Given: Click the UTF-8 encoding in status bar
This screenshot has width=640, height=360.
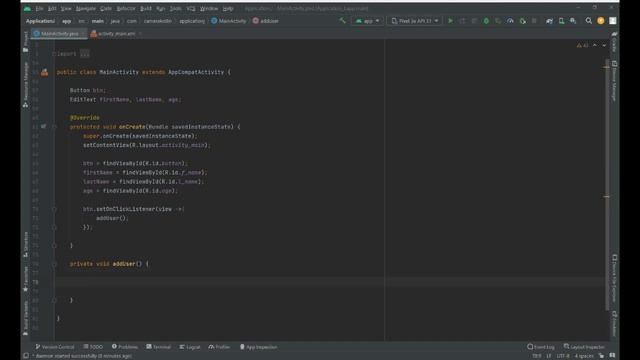Looking at the screenshot, I should [x=563, y=356].
